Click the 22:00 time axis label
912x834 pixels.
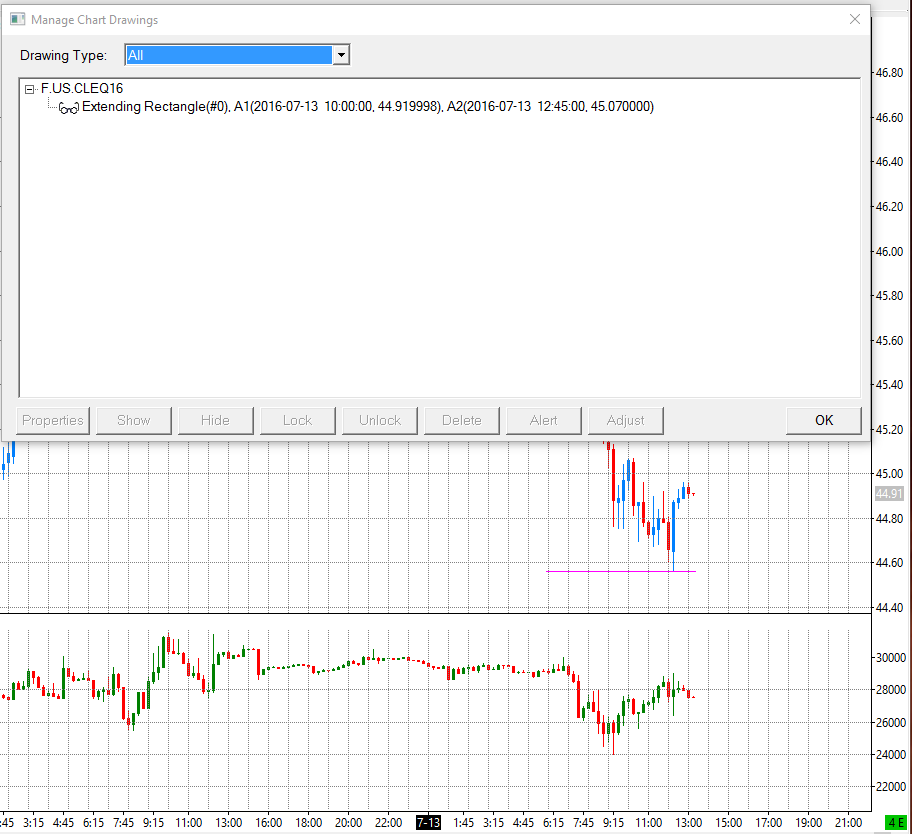[389, 823]
